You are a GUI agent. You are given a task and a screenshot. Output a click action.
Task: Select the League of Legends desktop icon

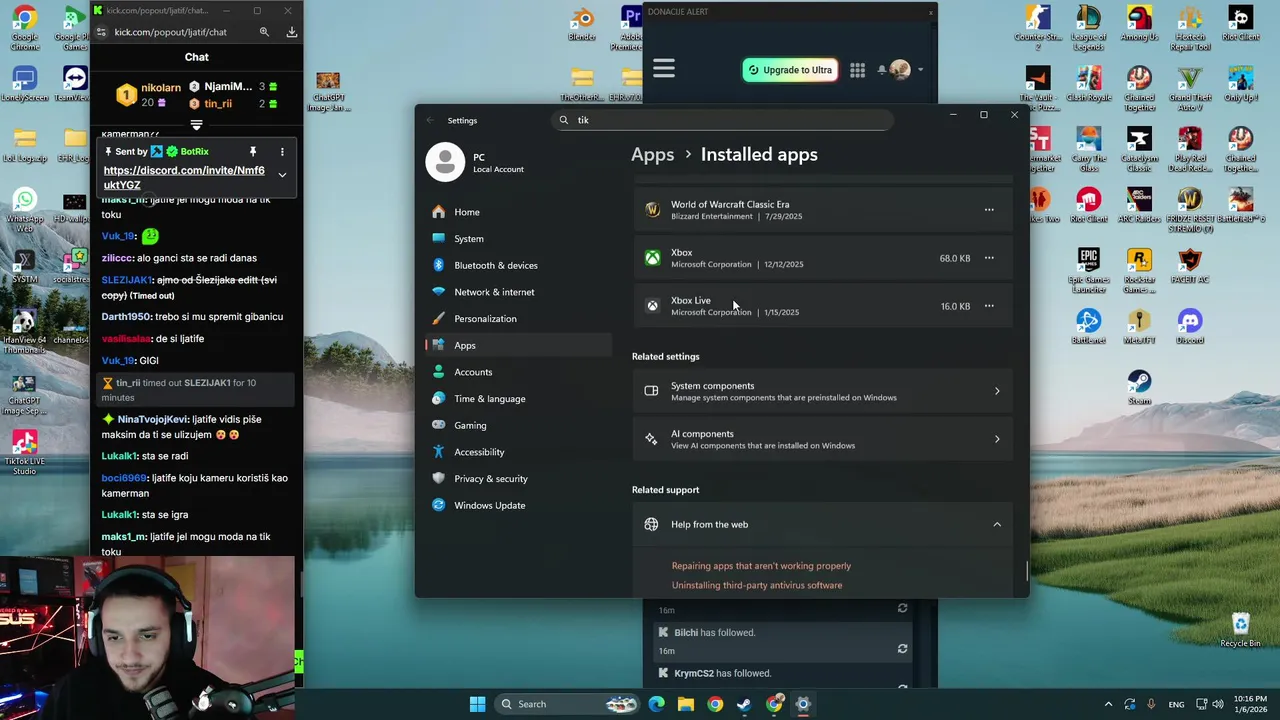click(x=1088, y=29)
